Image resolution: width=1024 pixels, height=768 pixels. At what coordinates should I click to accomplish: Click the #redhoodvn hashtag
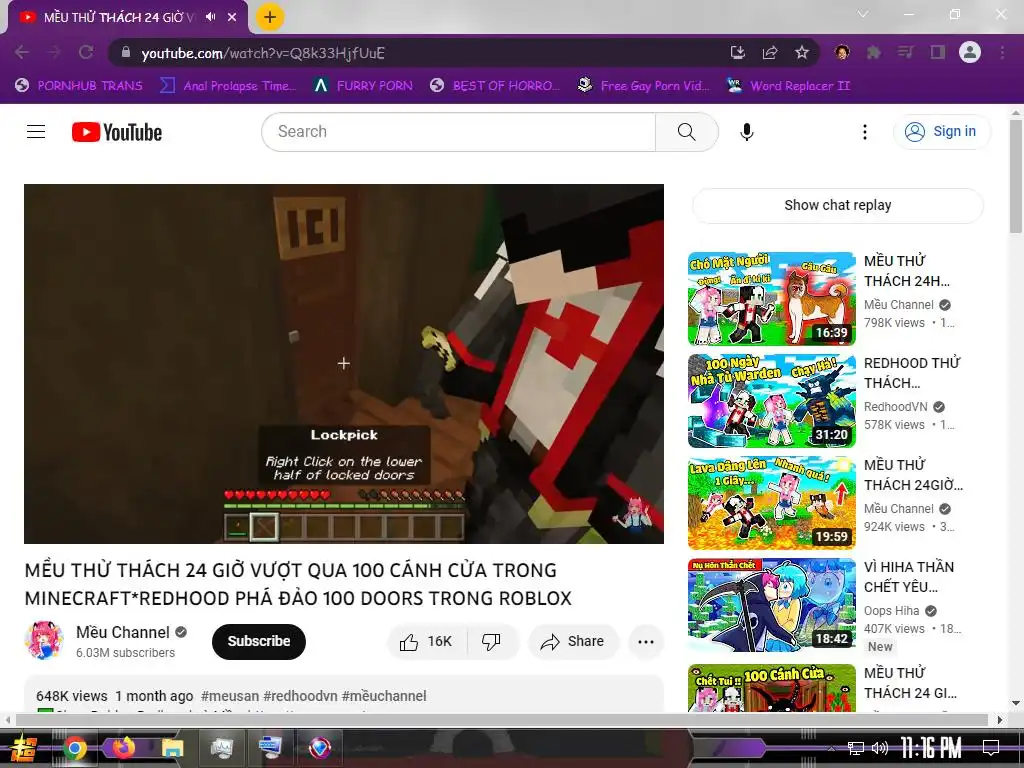(300, 696)
